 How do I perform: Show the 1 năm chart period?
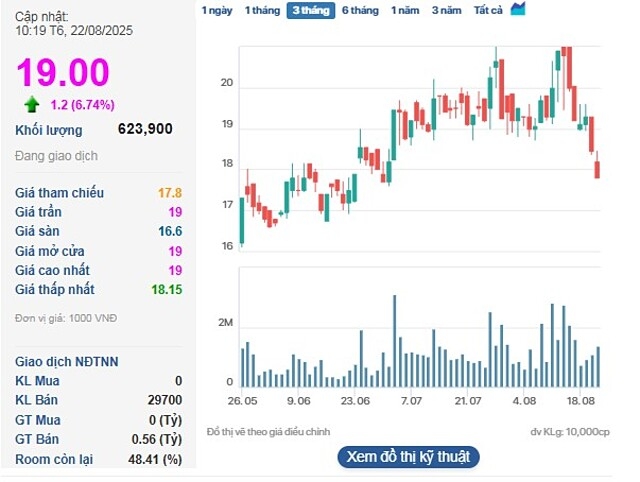coord(405,10)
